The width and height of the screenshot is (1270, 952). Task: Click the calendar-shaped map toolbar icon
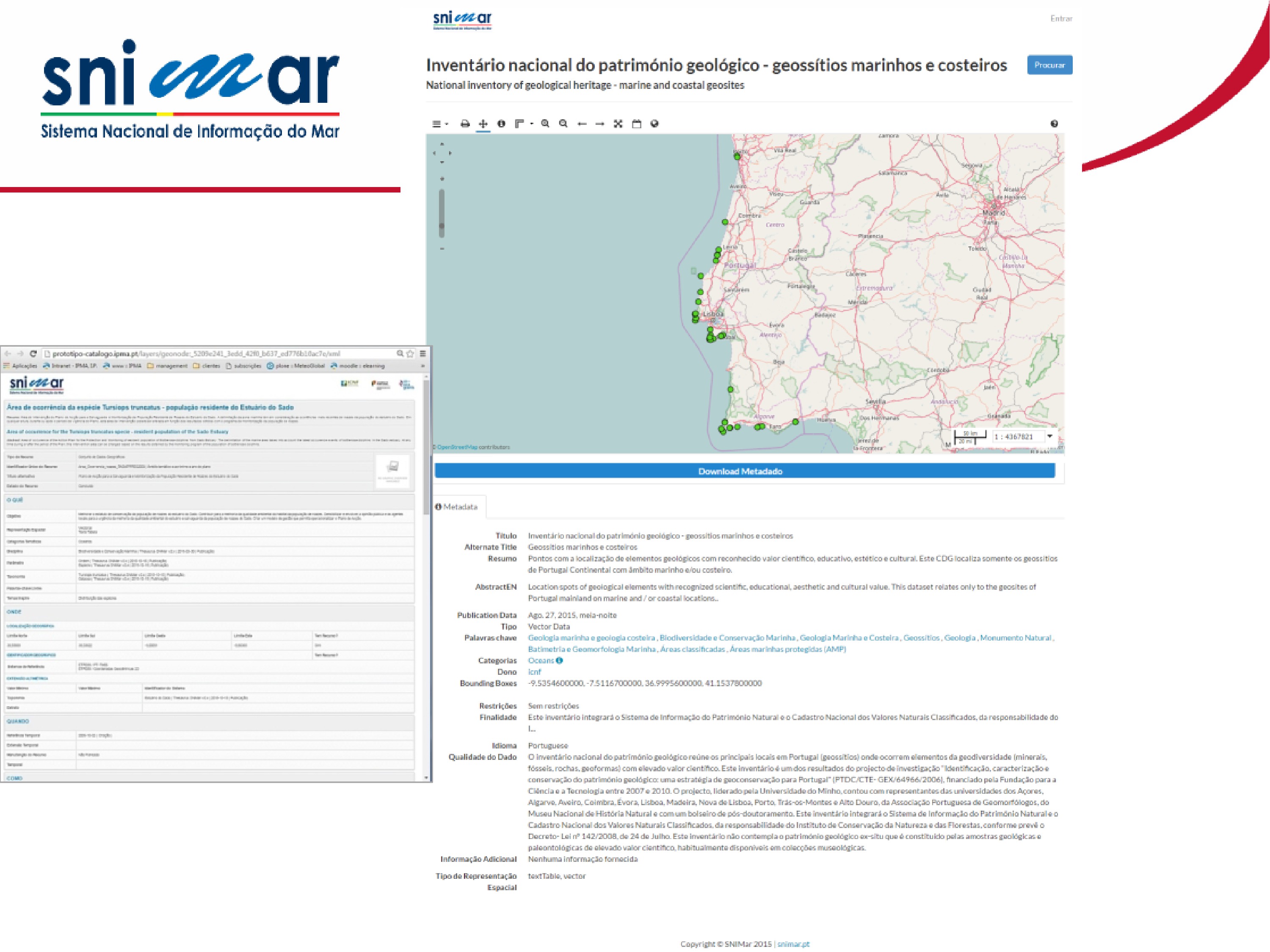tap(637, 124)
